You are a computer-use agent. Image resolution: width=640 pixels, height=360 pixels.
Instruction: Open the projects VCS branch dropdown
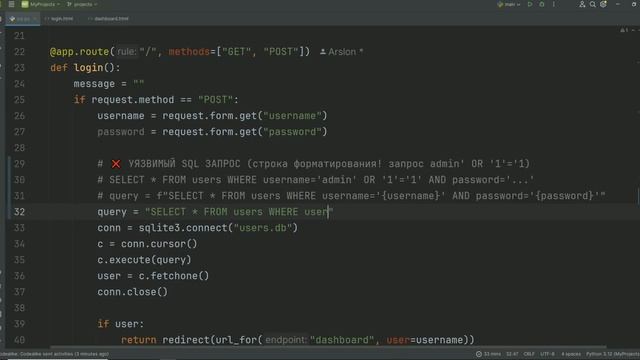[x=82, y=4]
